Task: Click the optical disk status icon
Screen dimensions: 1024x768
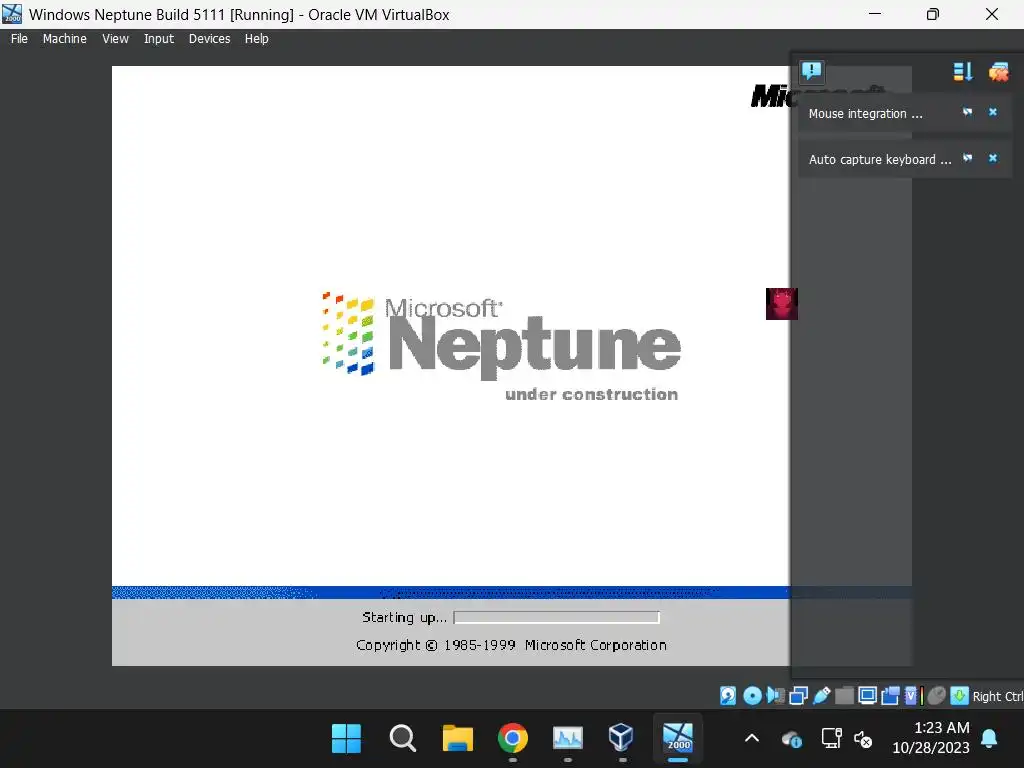Action: pos(752,696)
